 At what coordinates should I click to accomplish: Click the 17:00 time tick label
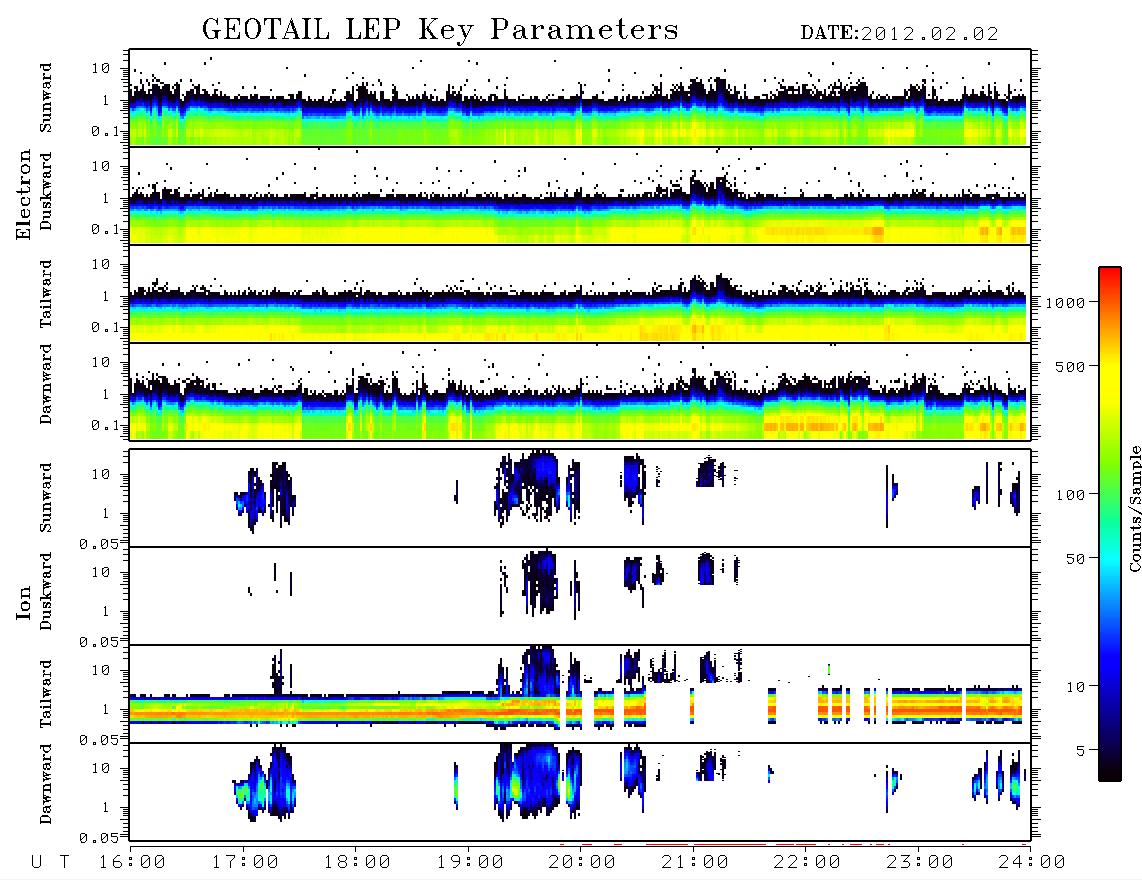pyautogui.click(x=245, y=862)
